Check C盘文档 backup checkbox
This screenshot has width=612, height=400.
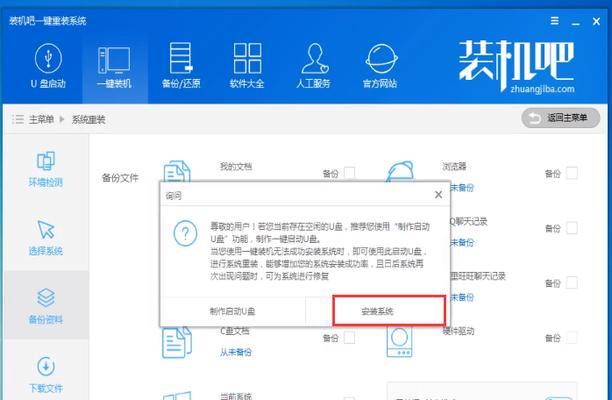coord(350,337)
